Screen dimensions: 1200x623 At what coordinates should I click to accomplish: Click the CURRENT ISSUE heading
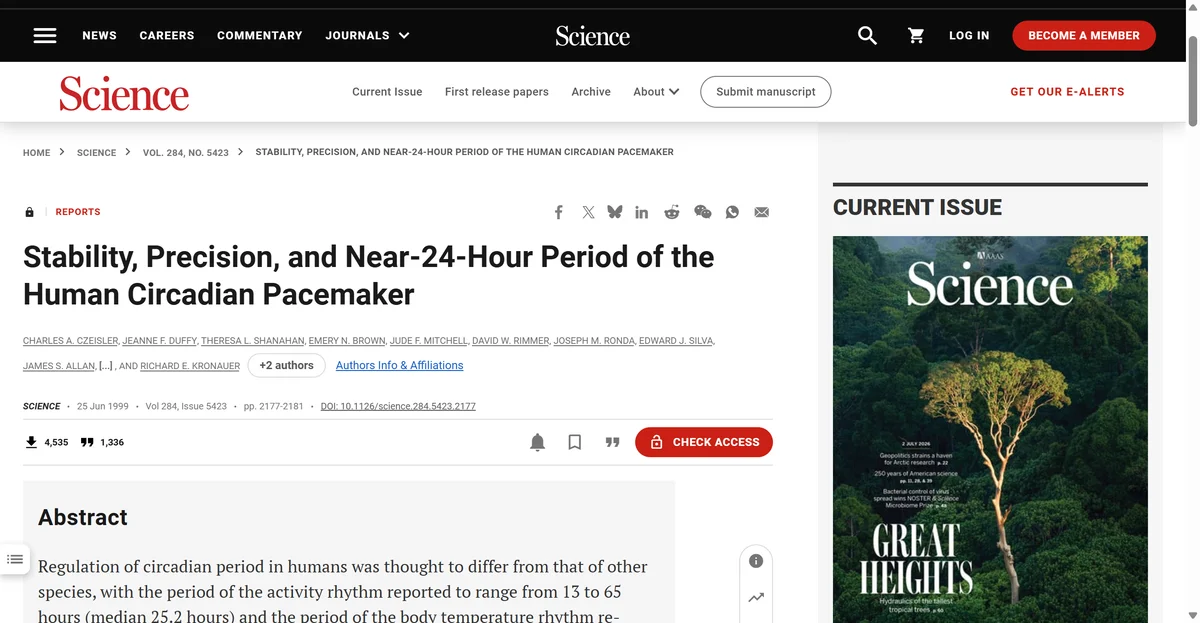click(917, 207)
